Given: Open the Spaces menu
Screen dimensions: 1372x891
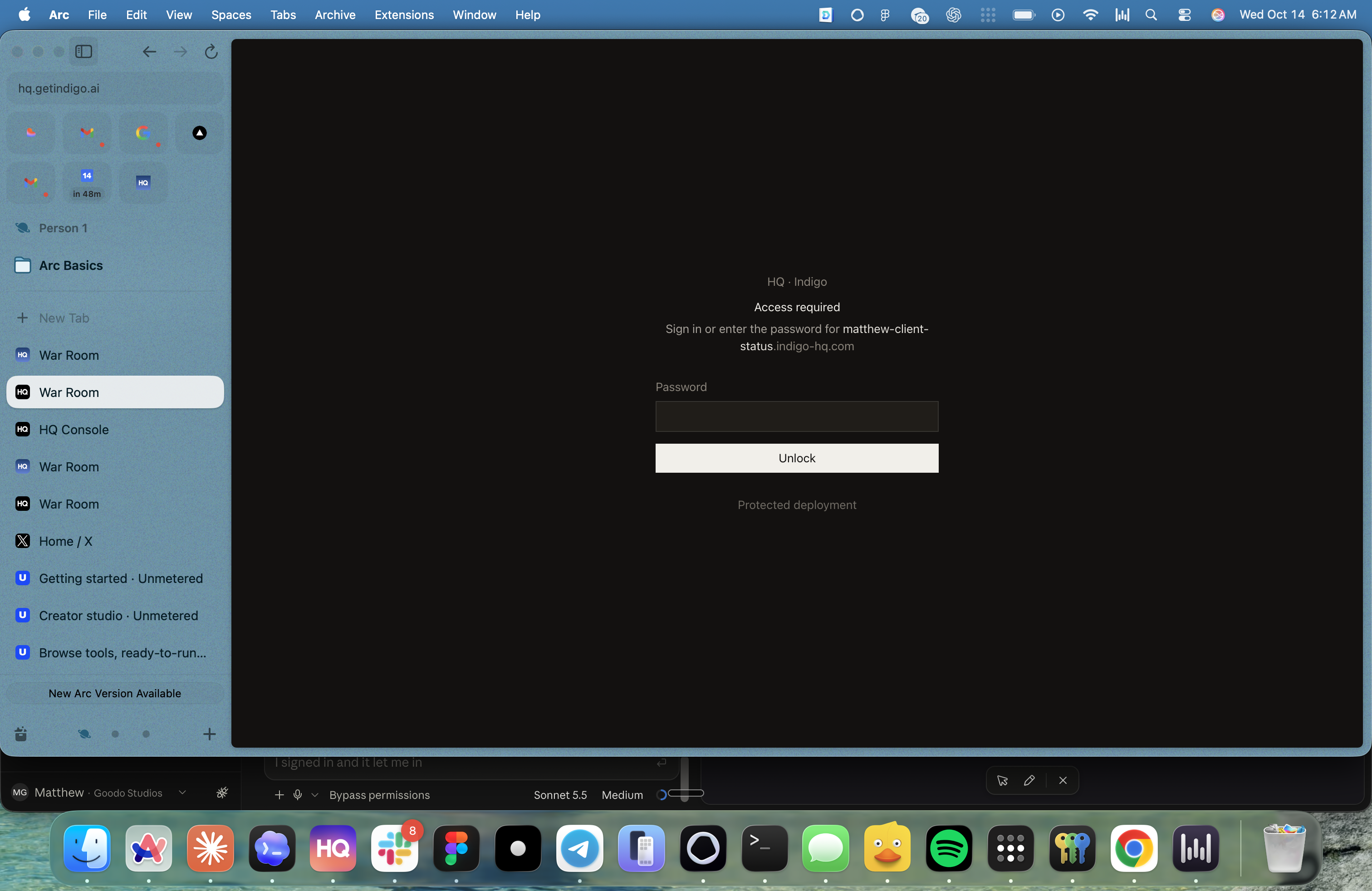Looking at the screenshot, I should (231, 15).
